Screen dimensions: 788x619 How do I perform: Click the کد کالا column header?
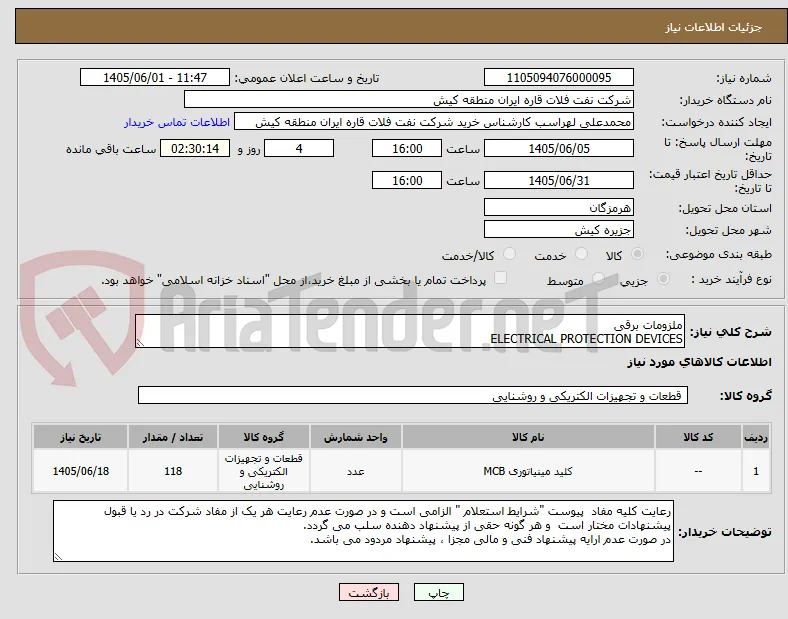[698, 437]
